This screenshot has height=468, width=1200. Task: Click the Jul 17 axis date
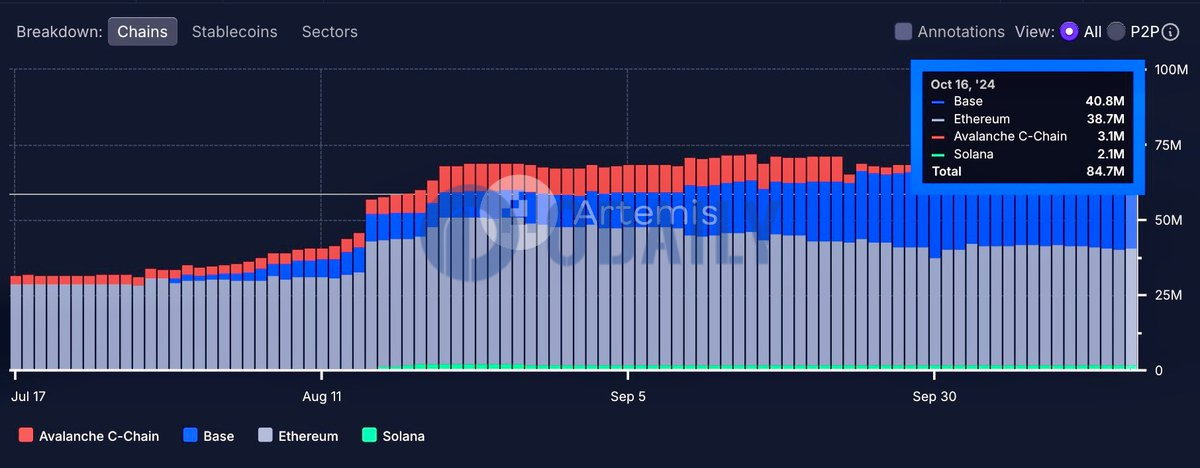tap(28, 396)
